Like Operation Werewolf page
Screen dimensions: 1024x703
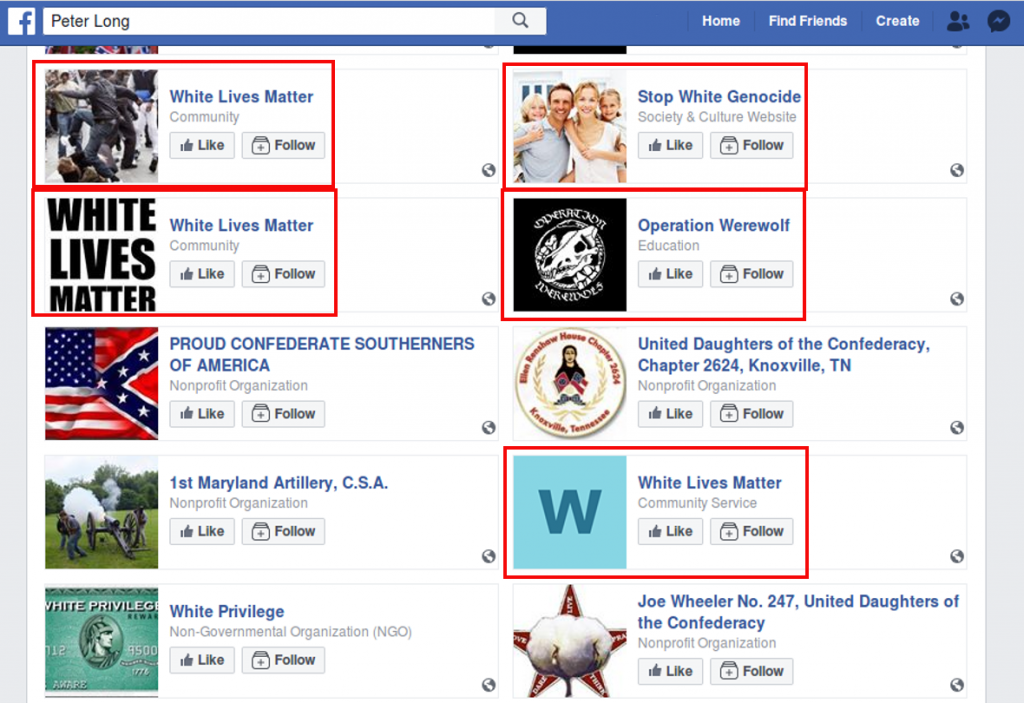(x=670, y=274)
